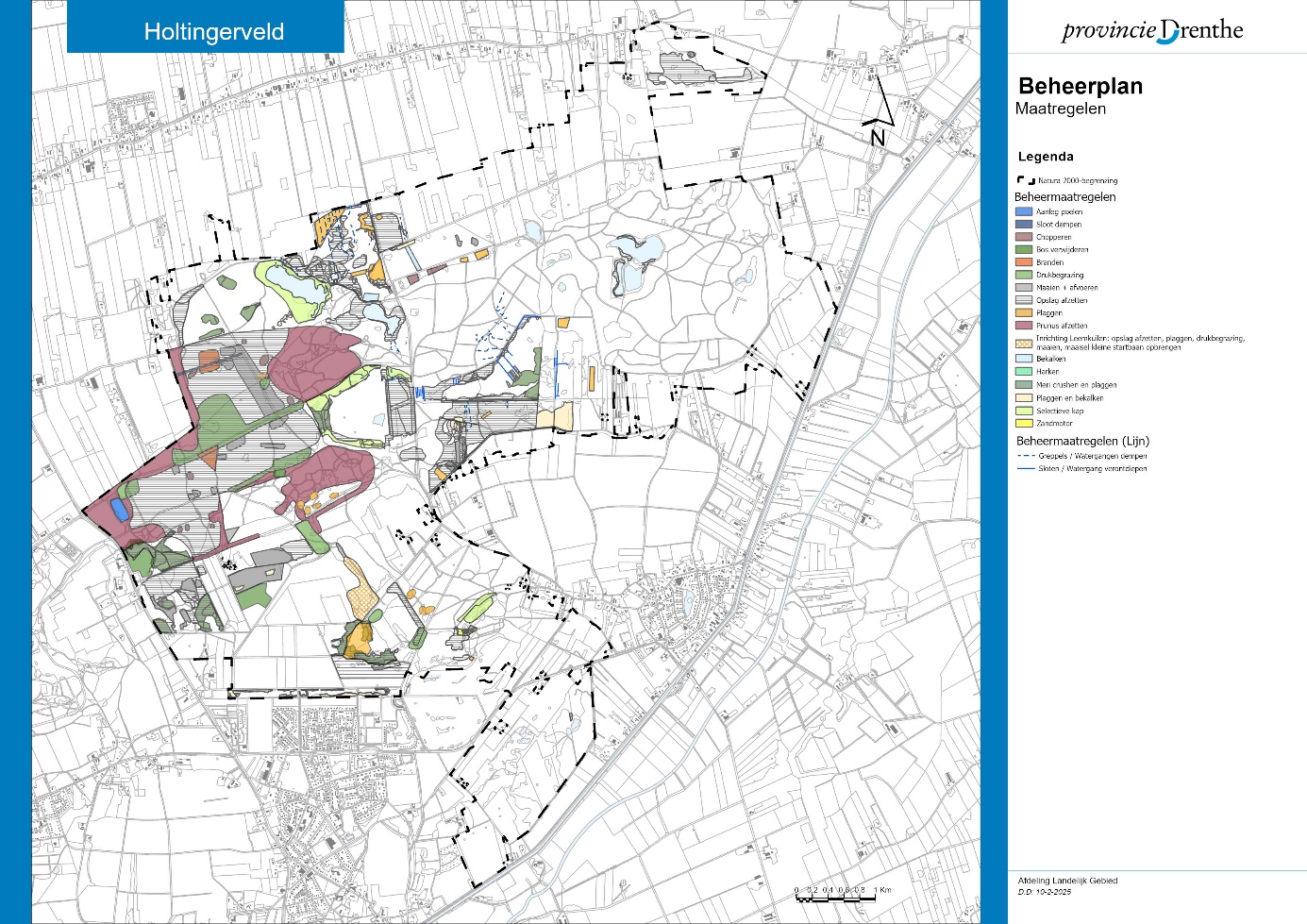Click the Legenda heading
The width and height of the screenshot is (1307, 924).
(x=1046, y=157)
